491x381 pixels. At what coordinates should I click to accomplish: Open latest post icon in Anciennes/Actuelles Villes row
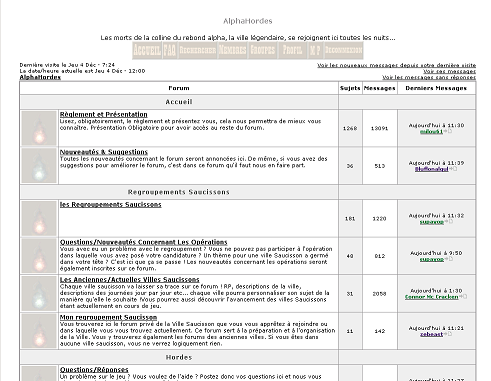point(463,297)
